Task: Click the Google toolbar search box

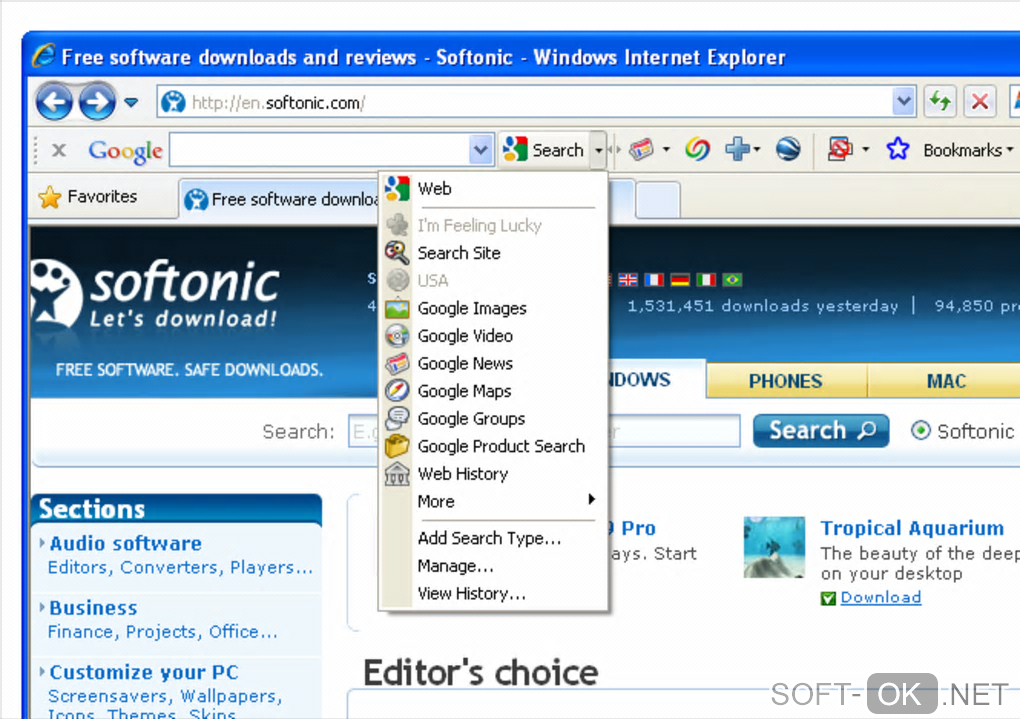Action: coord(319,150)
